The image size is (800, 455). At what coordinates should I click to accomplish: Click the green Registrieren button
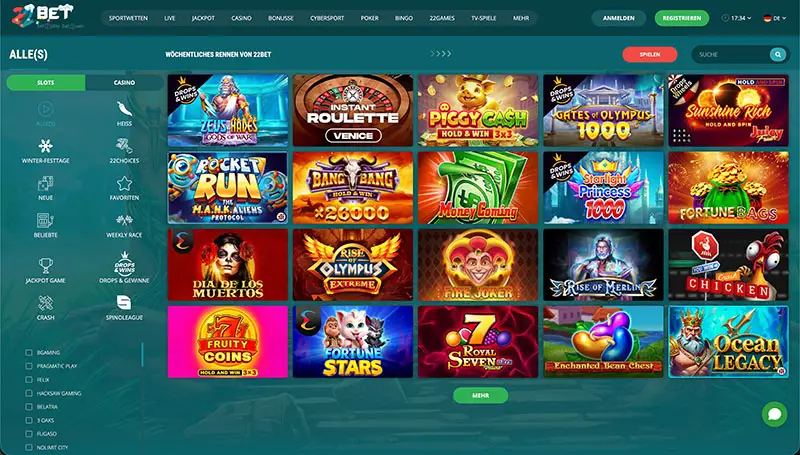tap(682, 18)
